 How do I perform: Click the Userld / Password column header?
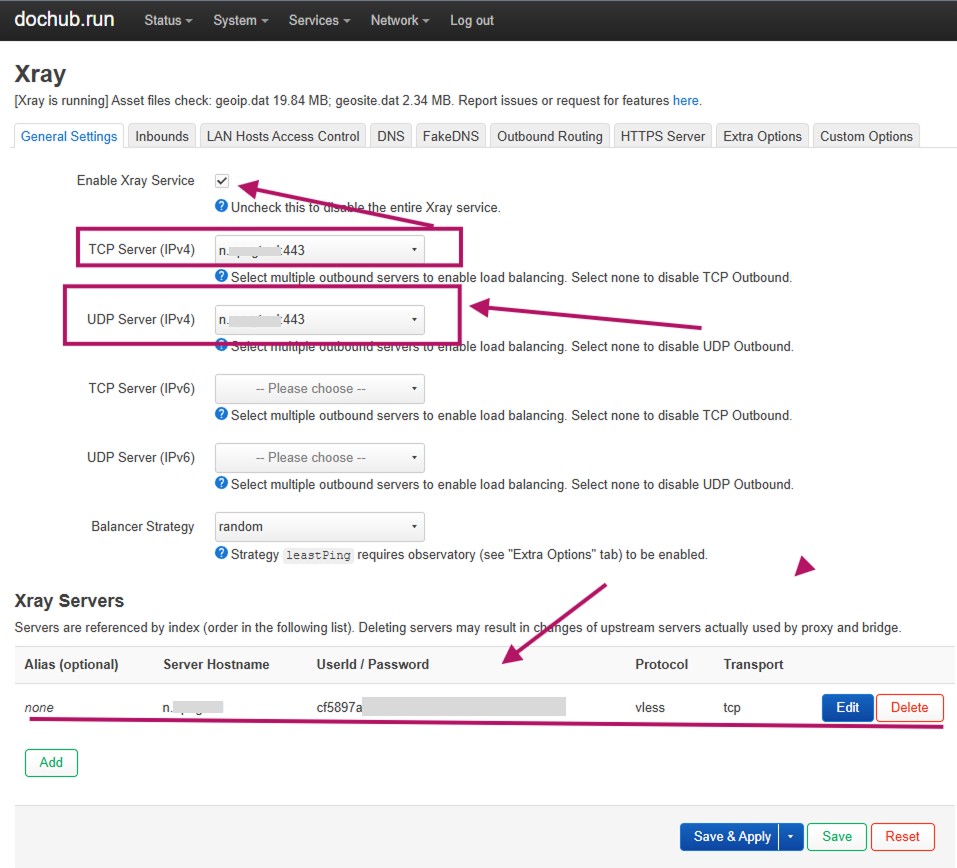coord(372,664)
